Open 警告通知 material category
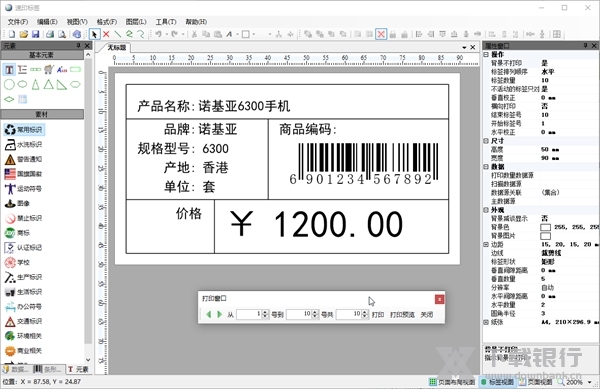600x389 pixels. coord(23,159)
